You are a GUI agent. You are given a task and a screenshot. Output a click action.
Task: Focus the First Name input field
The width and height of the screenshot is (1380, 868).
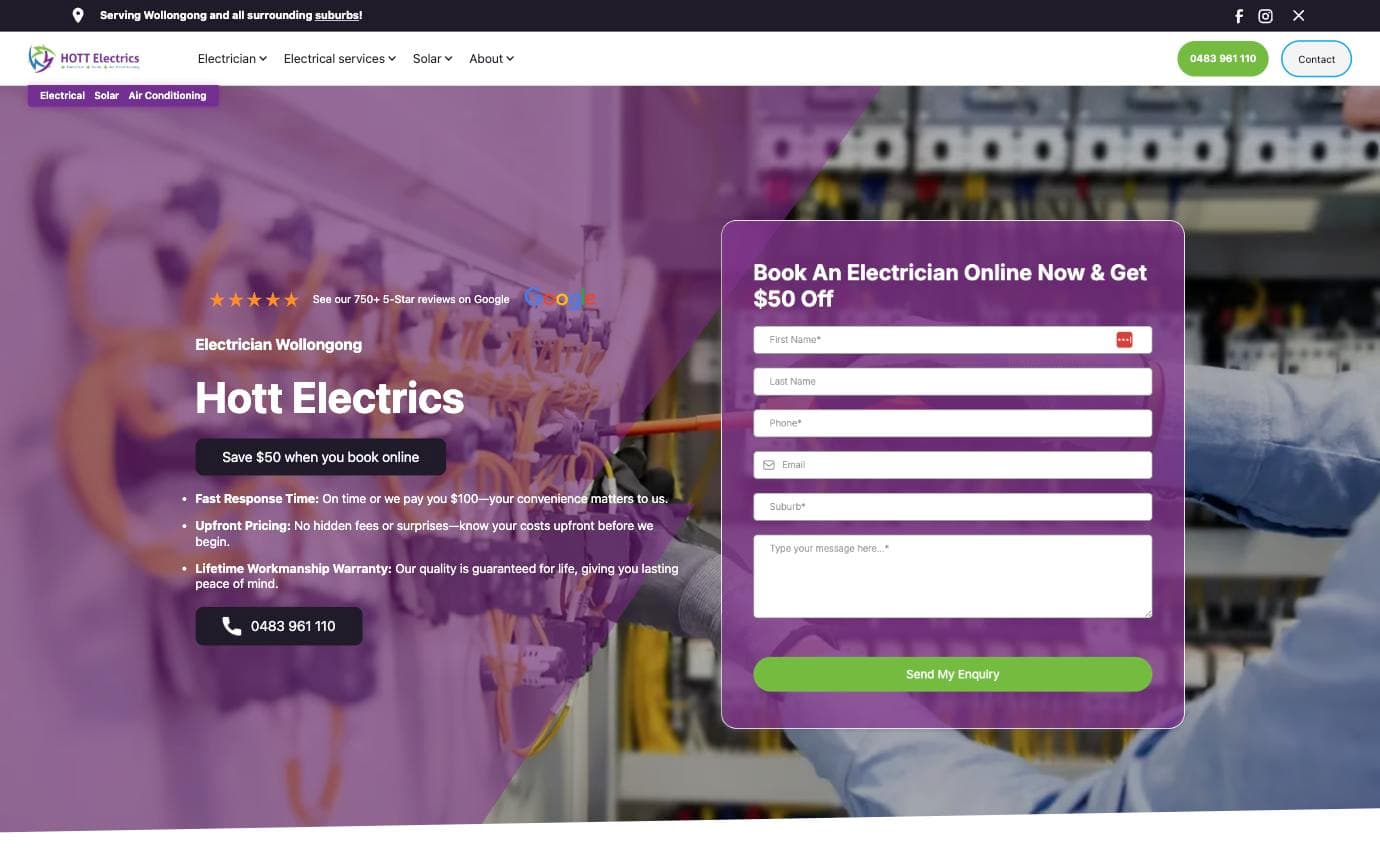click(x=952, y=340)
